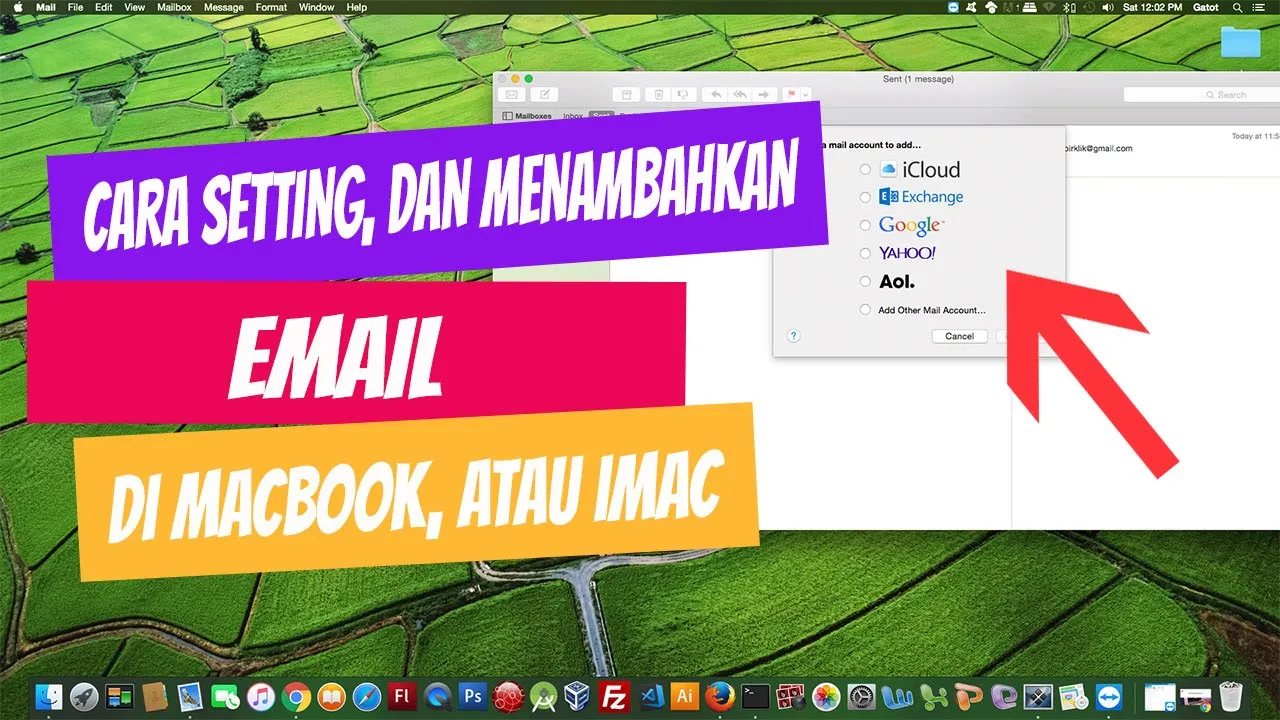Open Launchpad rocket icon in Dock
The height and width of the screenshot is (720, 1280).
84,696
